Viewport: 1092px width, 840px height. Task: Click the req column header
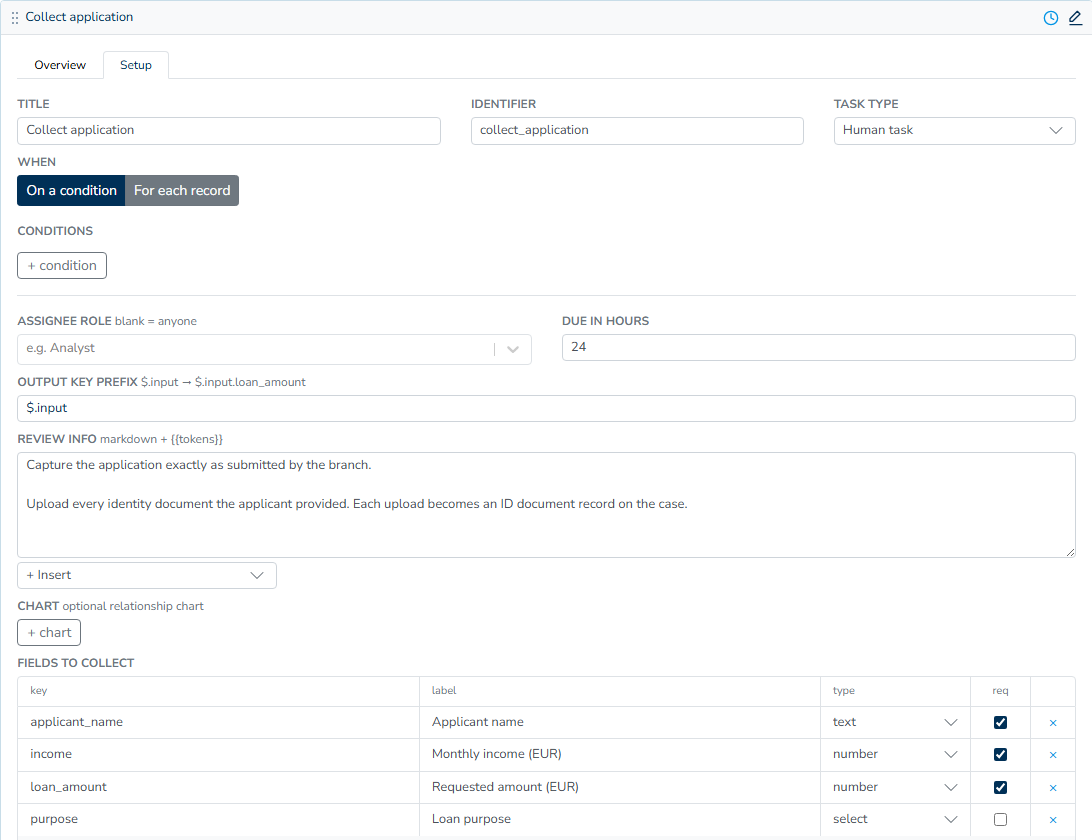tap(1000, 691)
